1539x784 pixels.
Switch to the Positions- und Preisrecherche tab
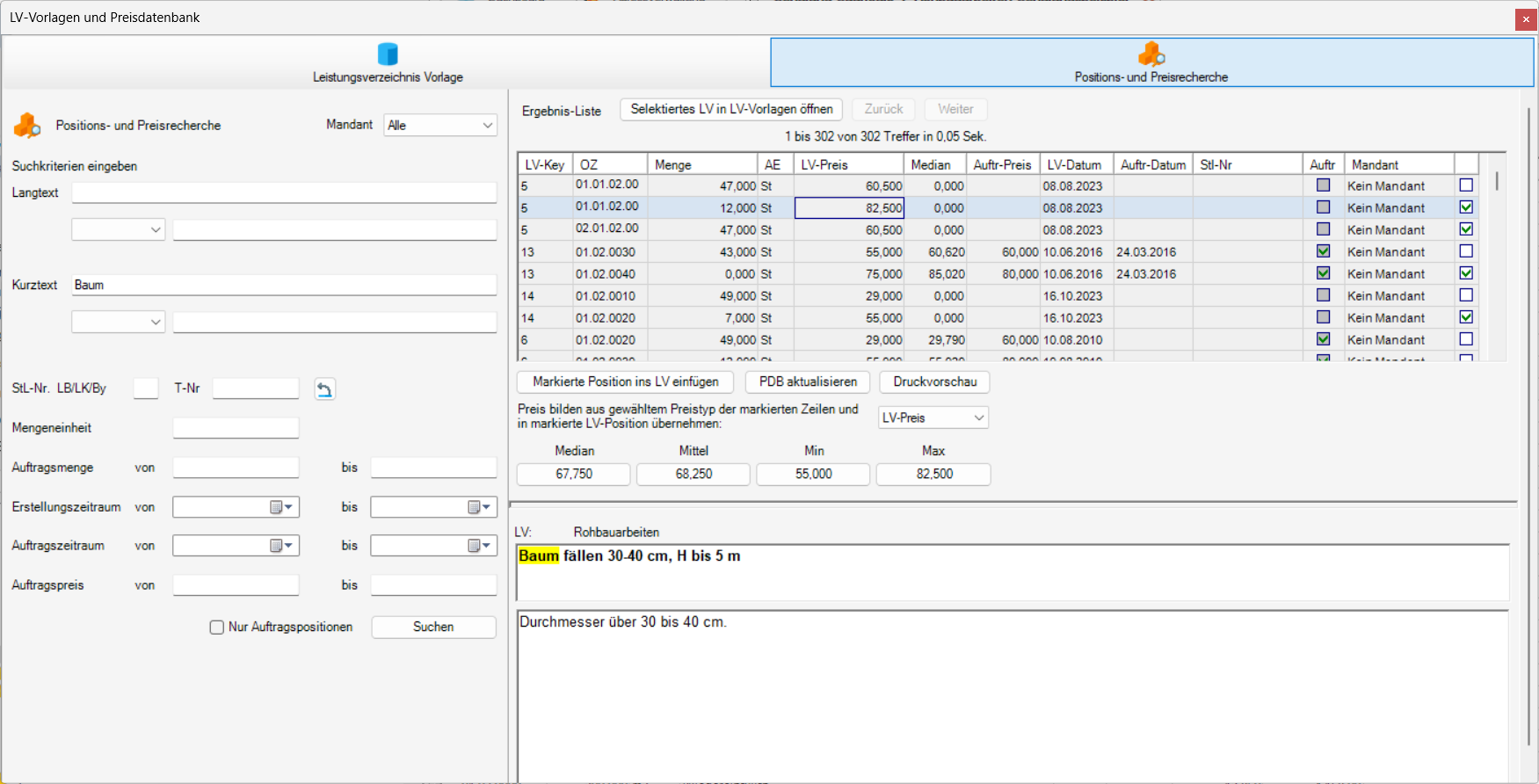pyautogui.click(x=1151, y=62)
